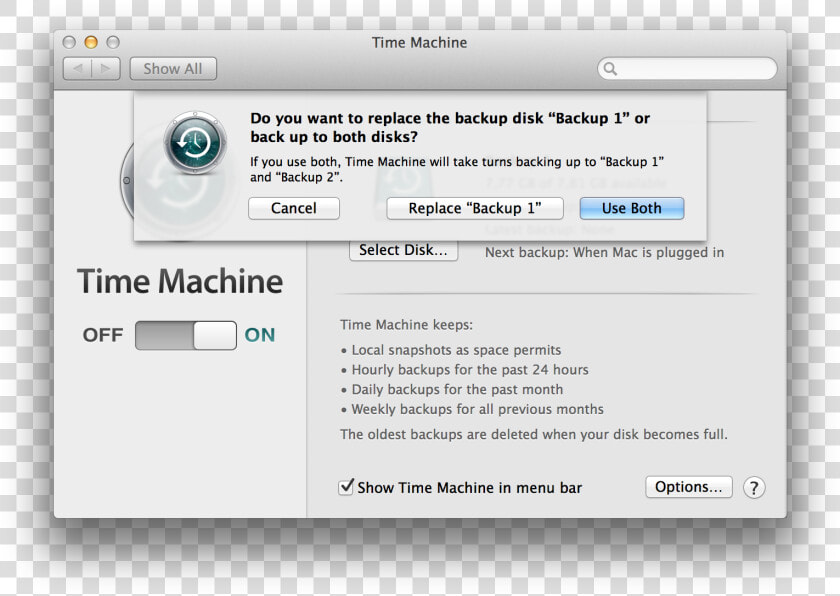
Task: Go back with the left arrow
Action: pyautogui.click(x=78, y=69)
